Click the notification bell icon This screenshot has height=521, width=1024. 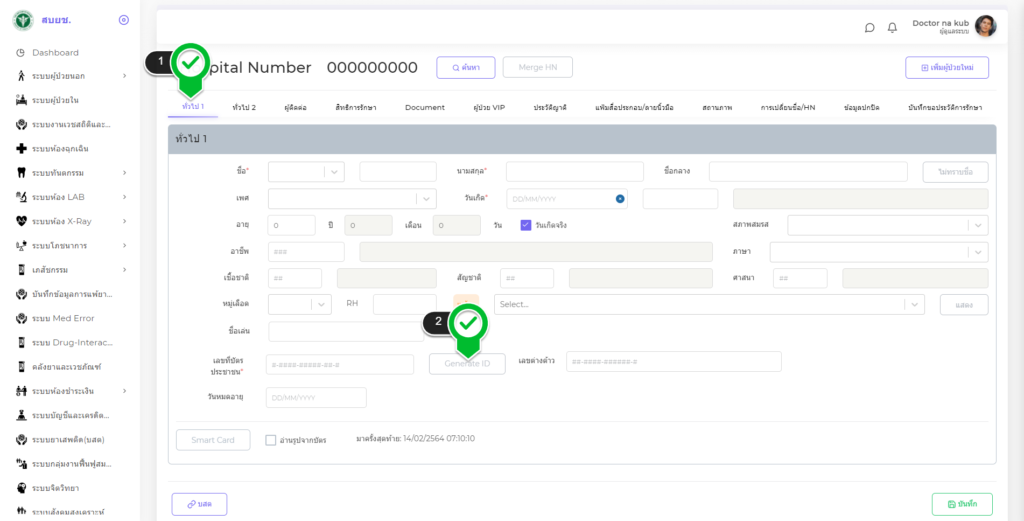[892, 27]
